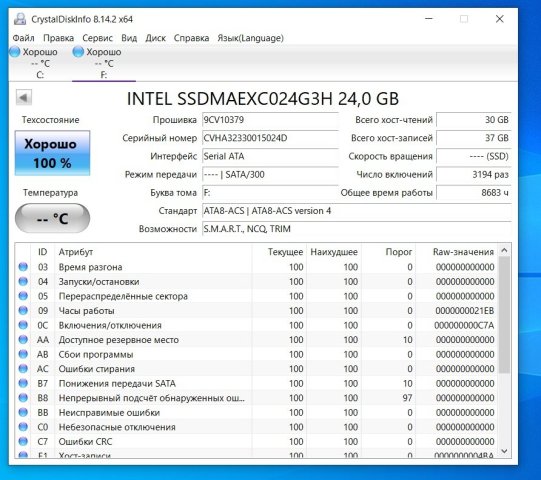Viewport: 541px width, 480px height.
Task: Click status icon of Включения/отключения row
Action: 23,325
